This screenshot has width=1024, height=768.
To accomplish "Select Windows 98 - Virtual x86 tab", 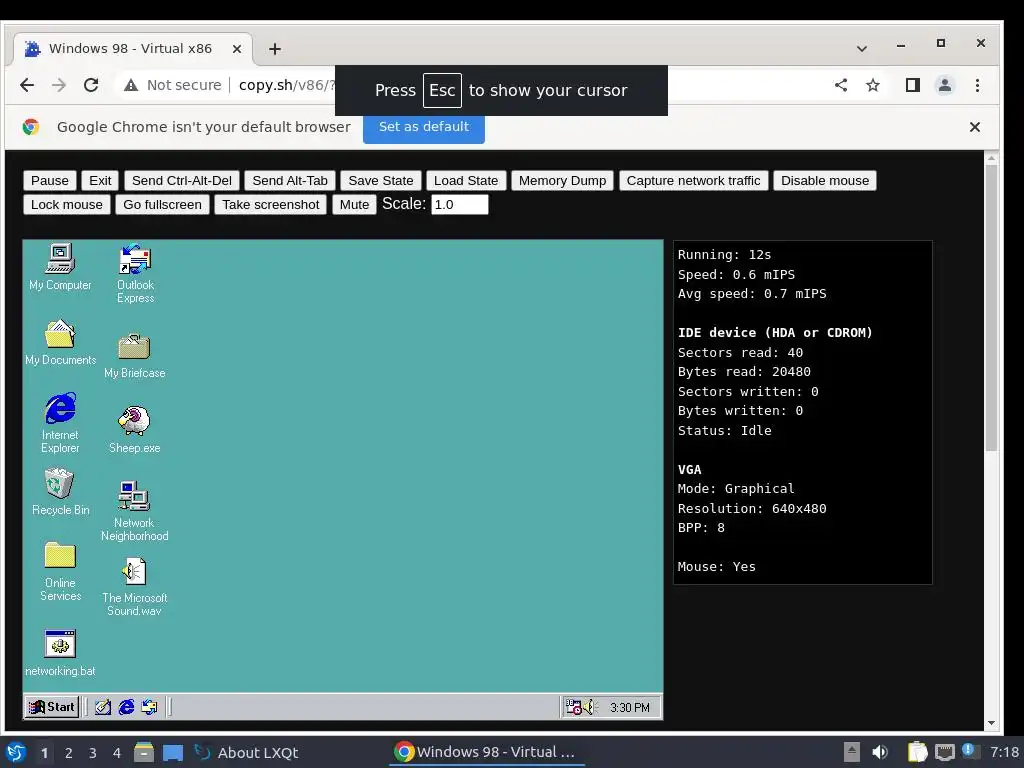I will click(x=131, y=49).
